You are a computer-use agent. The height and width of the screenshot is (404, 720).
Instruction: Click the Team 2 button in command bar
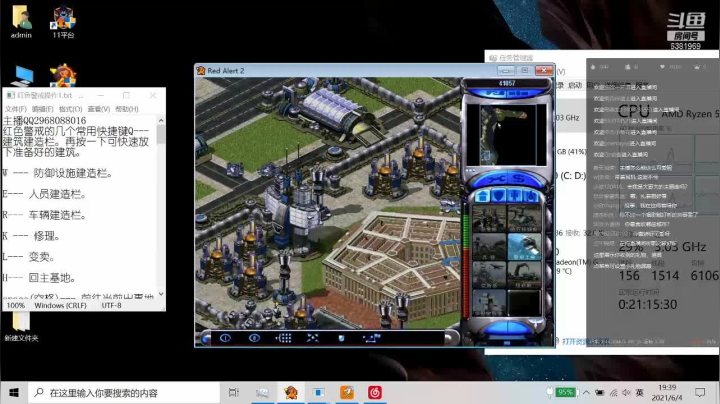tap(254, 338)
